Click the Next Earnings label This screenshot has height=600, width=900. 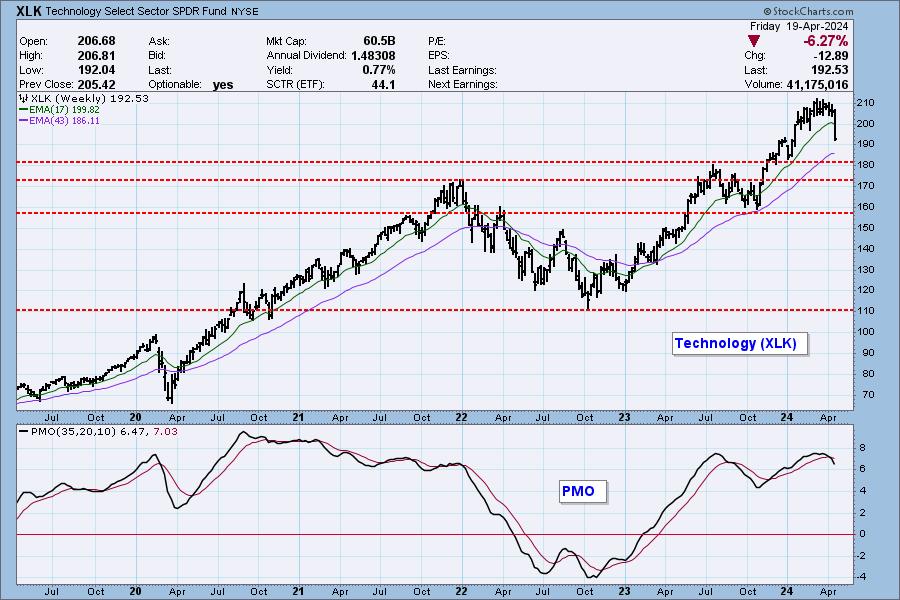tap(463, 84)
